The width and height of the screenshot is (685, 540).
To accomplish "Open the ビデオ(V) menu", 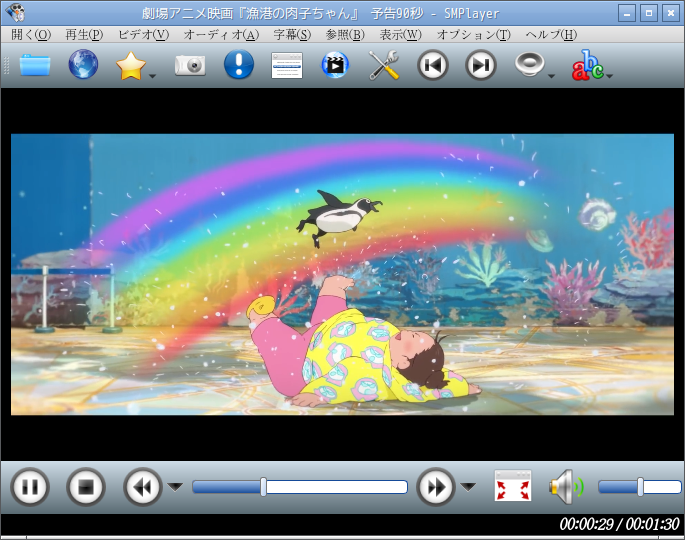I will point(143,35).
